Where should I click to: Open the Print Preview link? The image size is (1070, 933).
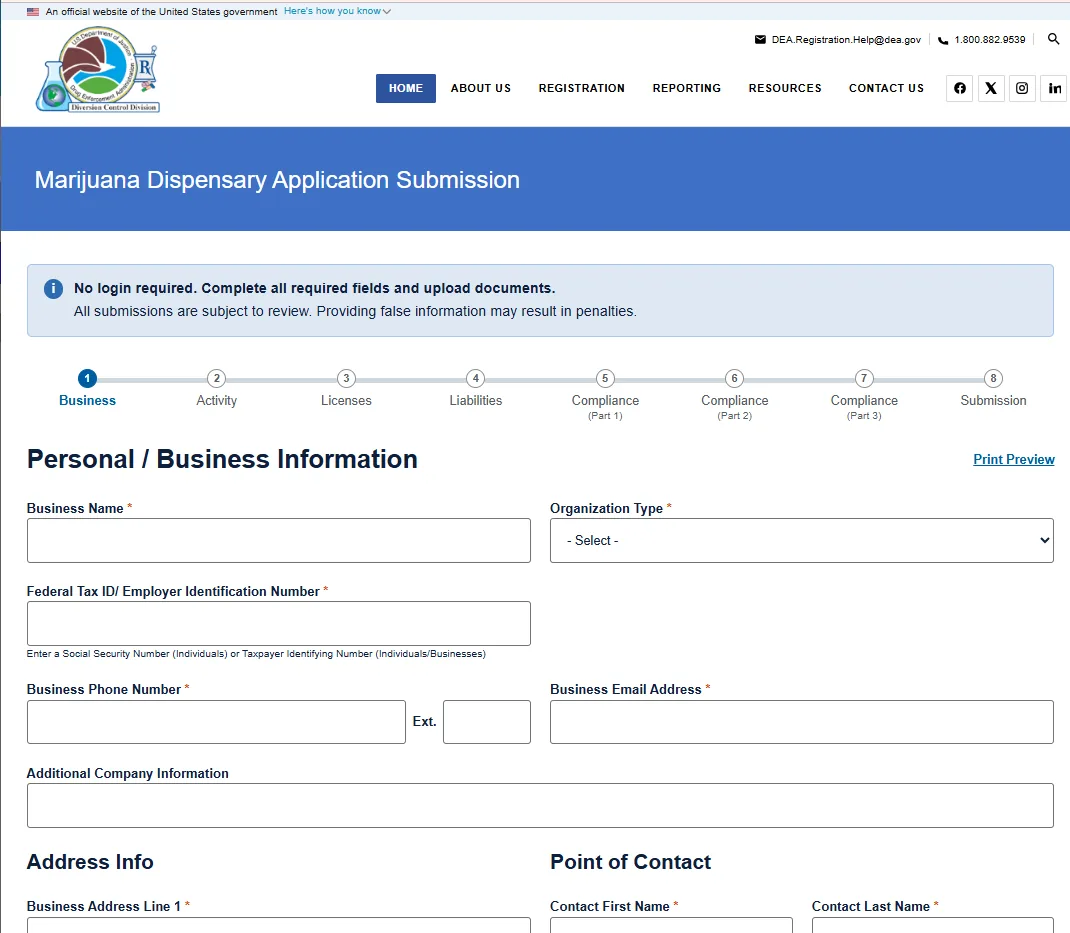point(1013,459)
